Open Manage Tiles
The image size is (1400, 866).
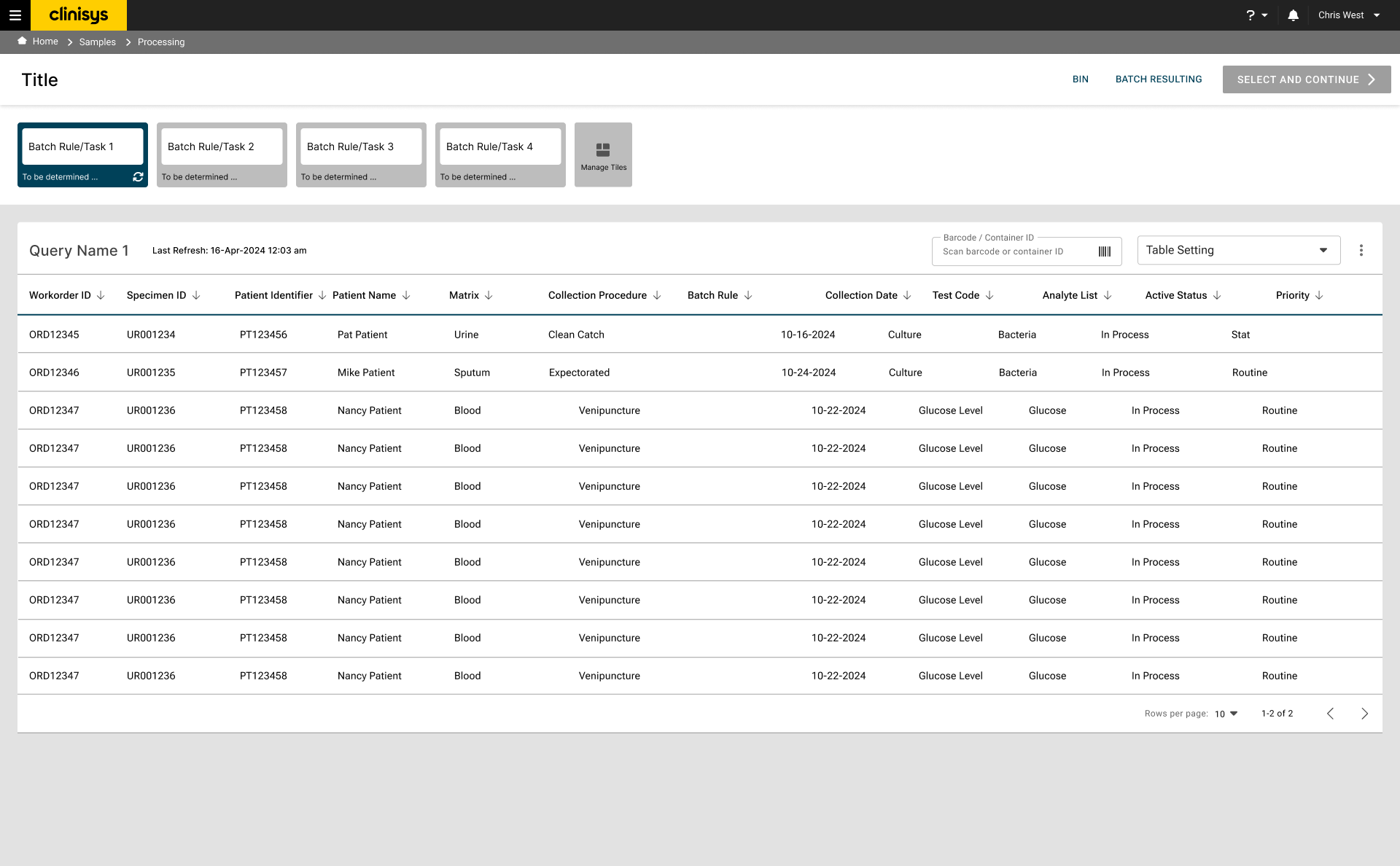click(603, 155)
